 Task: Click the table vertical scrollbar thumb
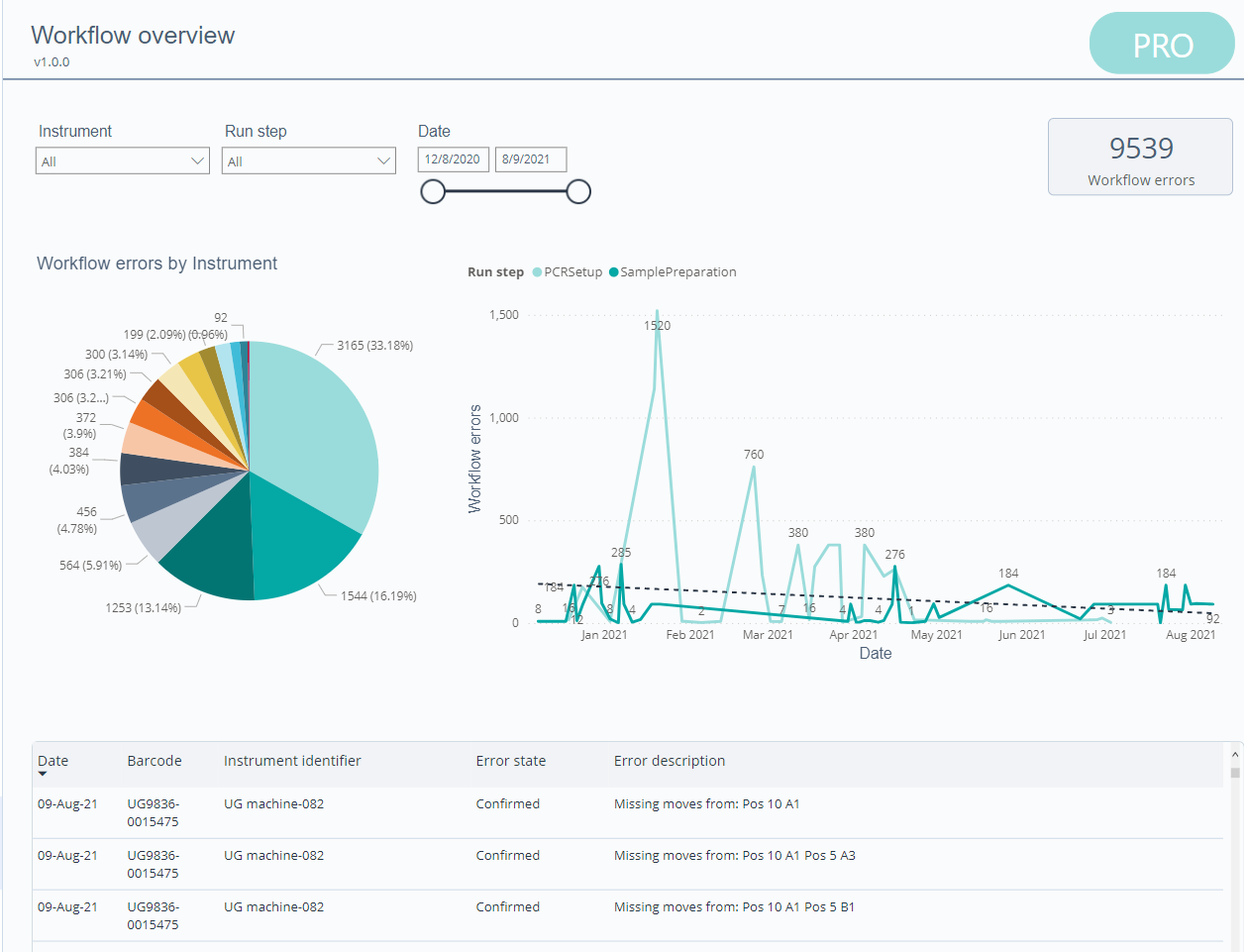[x=1235, y=773]
